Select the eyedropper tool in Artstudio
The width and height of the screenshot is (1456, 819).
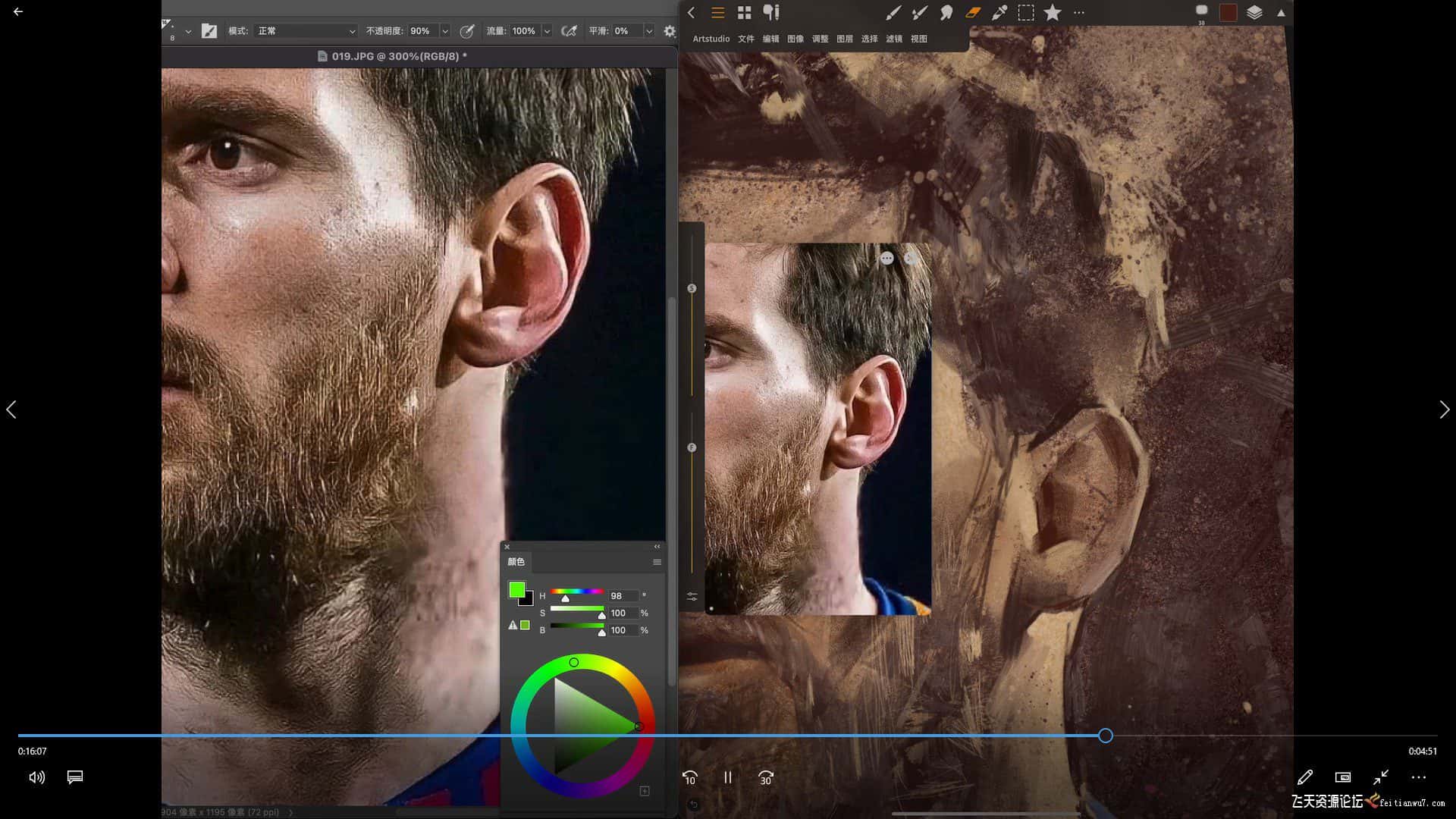(x=999, y=13)
